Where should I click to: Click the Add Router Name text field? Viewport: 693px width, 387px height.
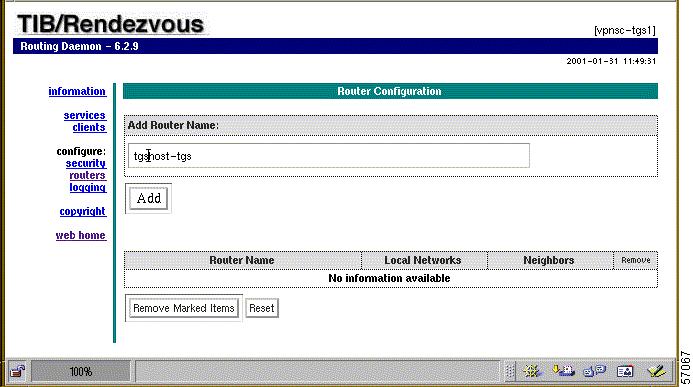pyautogui.click(x=329, y=156)
